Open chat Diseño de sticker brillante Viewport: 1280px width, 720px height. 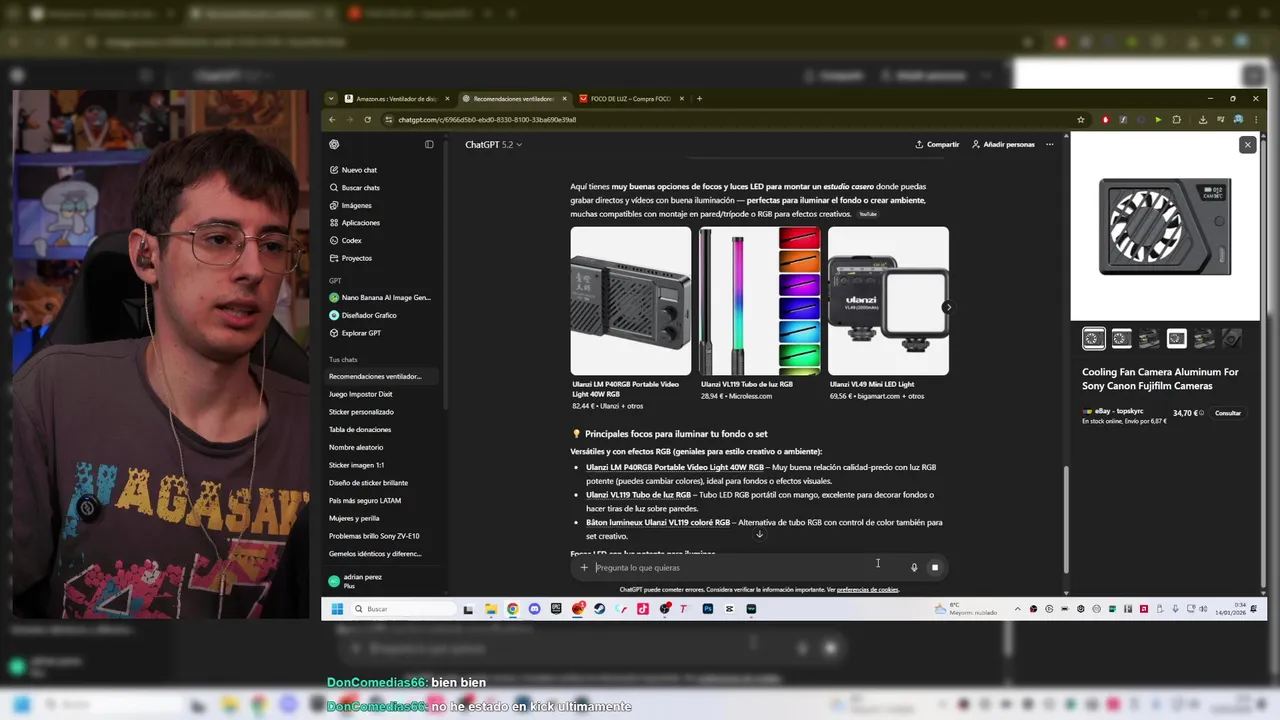[x=368, y=483]
